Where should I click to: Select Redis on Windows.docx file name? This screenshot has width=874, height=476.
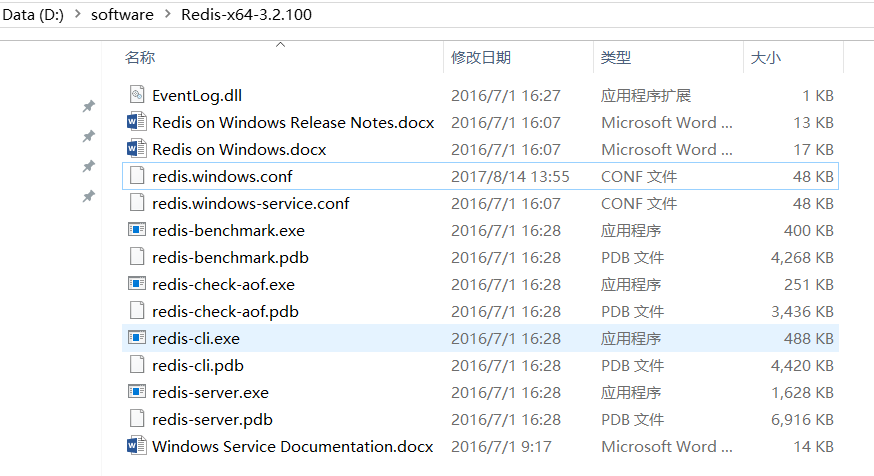[x=239, y=149]
